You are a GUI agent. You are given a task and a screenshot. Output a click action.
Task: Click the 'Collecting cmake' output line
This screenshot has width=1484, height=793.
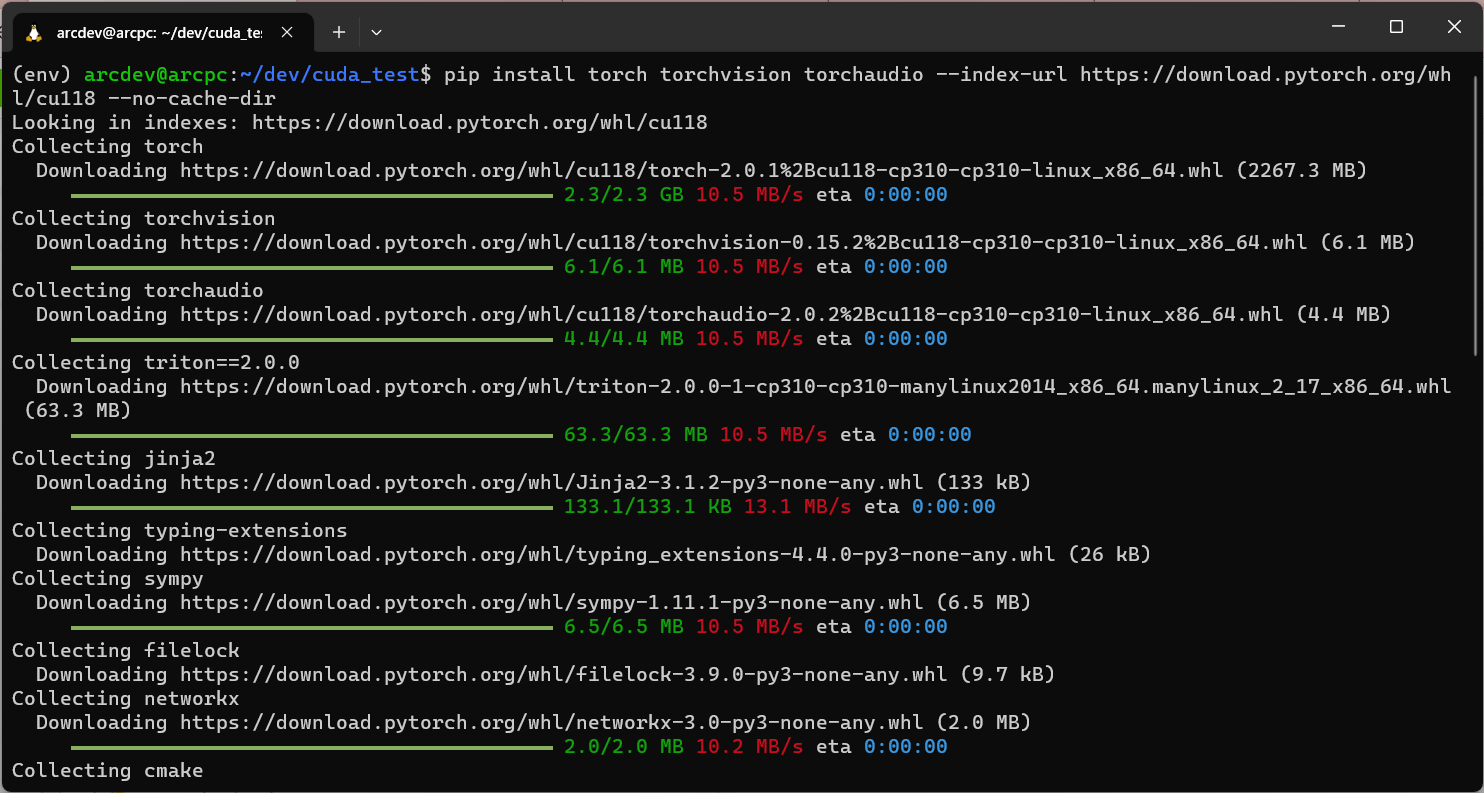(107, 770)
